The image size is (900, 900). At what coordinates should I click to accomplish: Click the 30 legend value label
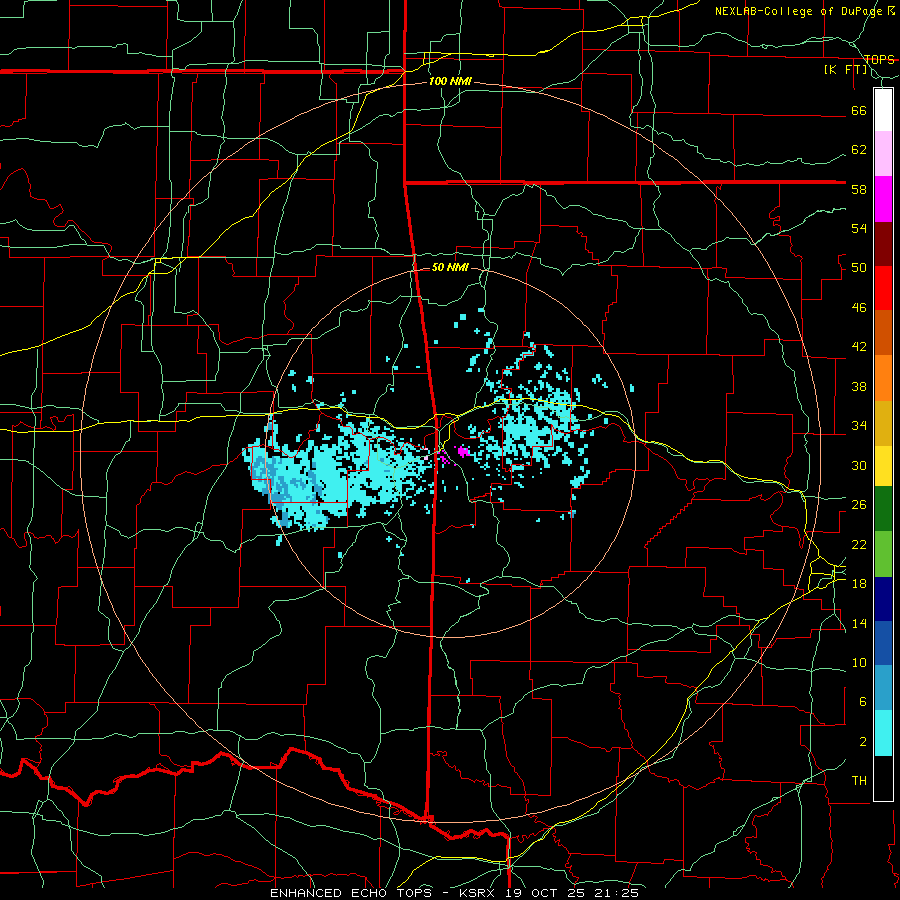859,465
